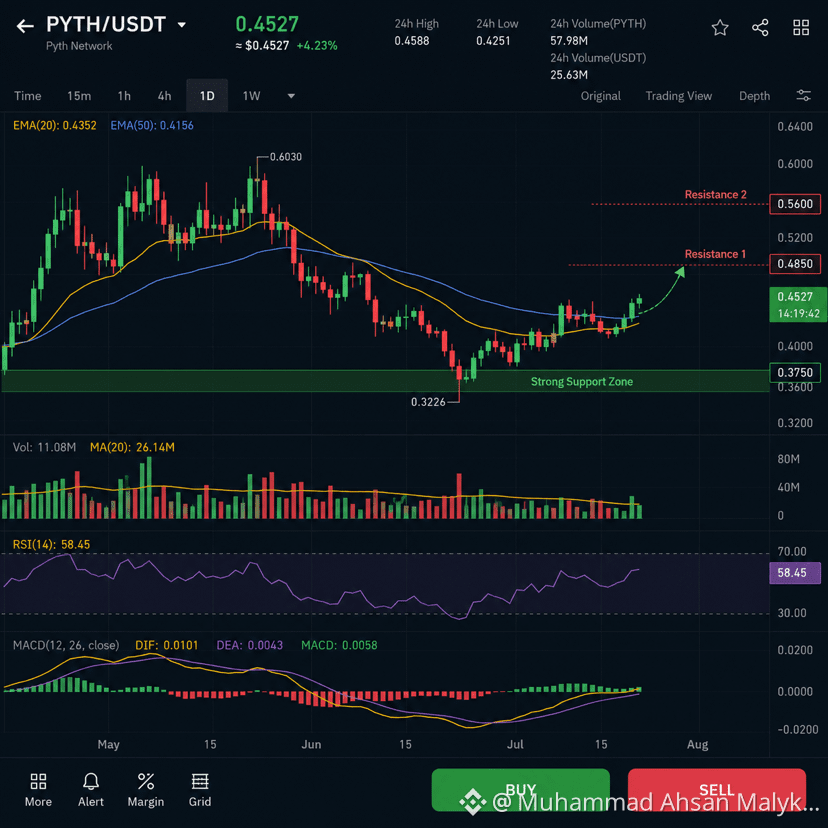
Task: Click the EMA(20): 0.4352 indicator label
Action: [x=55, y=126]
